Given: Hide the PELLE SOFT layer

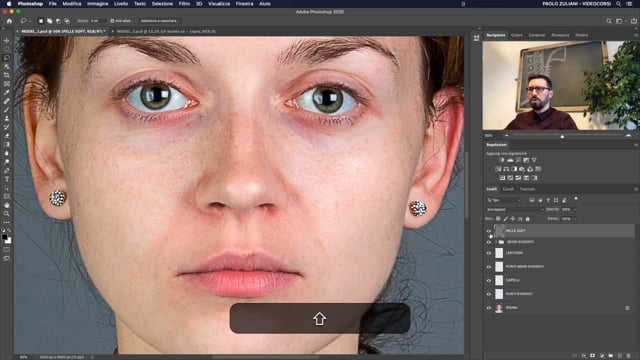Looking at the screenshot, I should (x=489, y=231).
